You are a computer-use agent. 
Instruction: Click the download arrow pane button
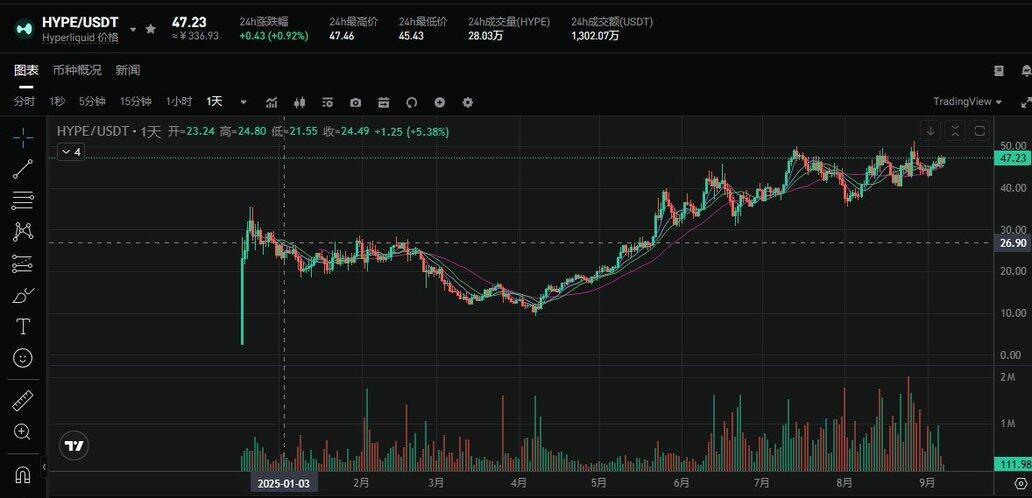pyautogui.click(x=931, y=130)
